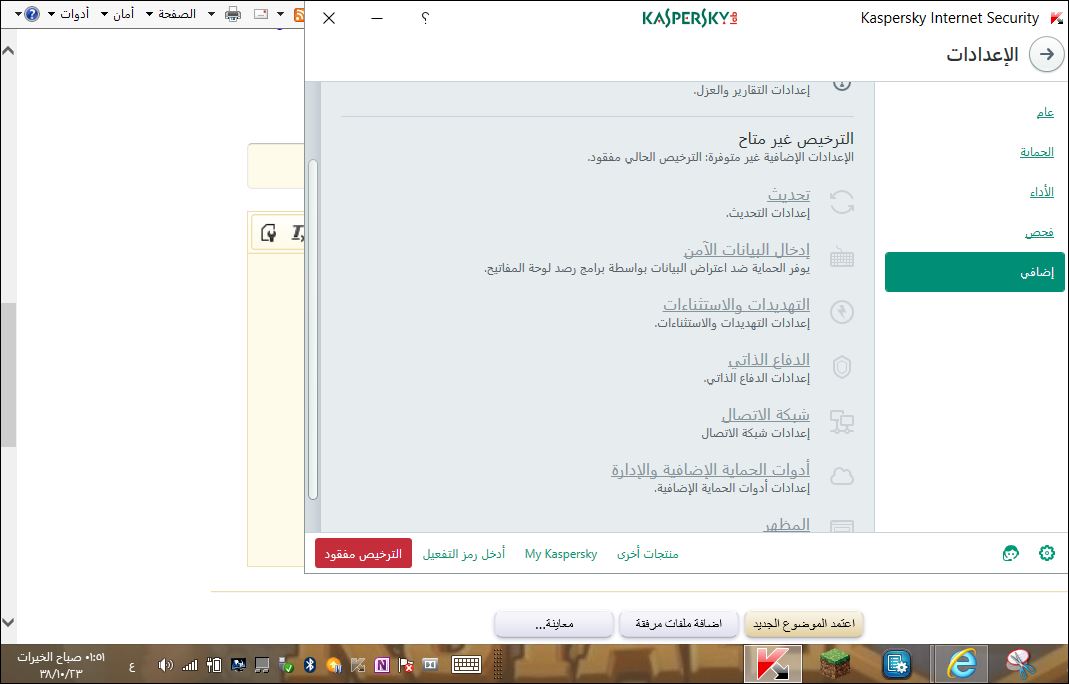1069x684 pixels.
Task: Click the blue settings document taskbar icon
Action: [x=897, y=664]
